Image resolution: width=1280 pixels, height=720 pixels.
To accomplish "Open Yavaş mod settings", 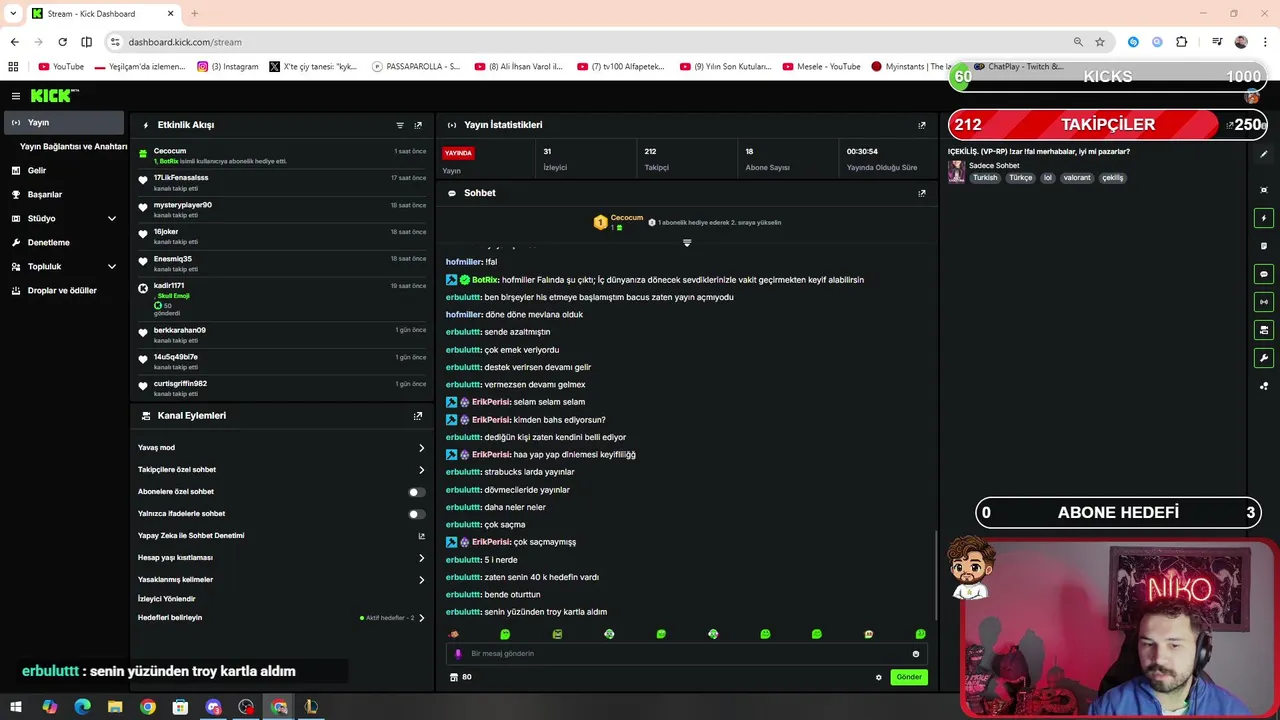I will tap(281, 448).
